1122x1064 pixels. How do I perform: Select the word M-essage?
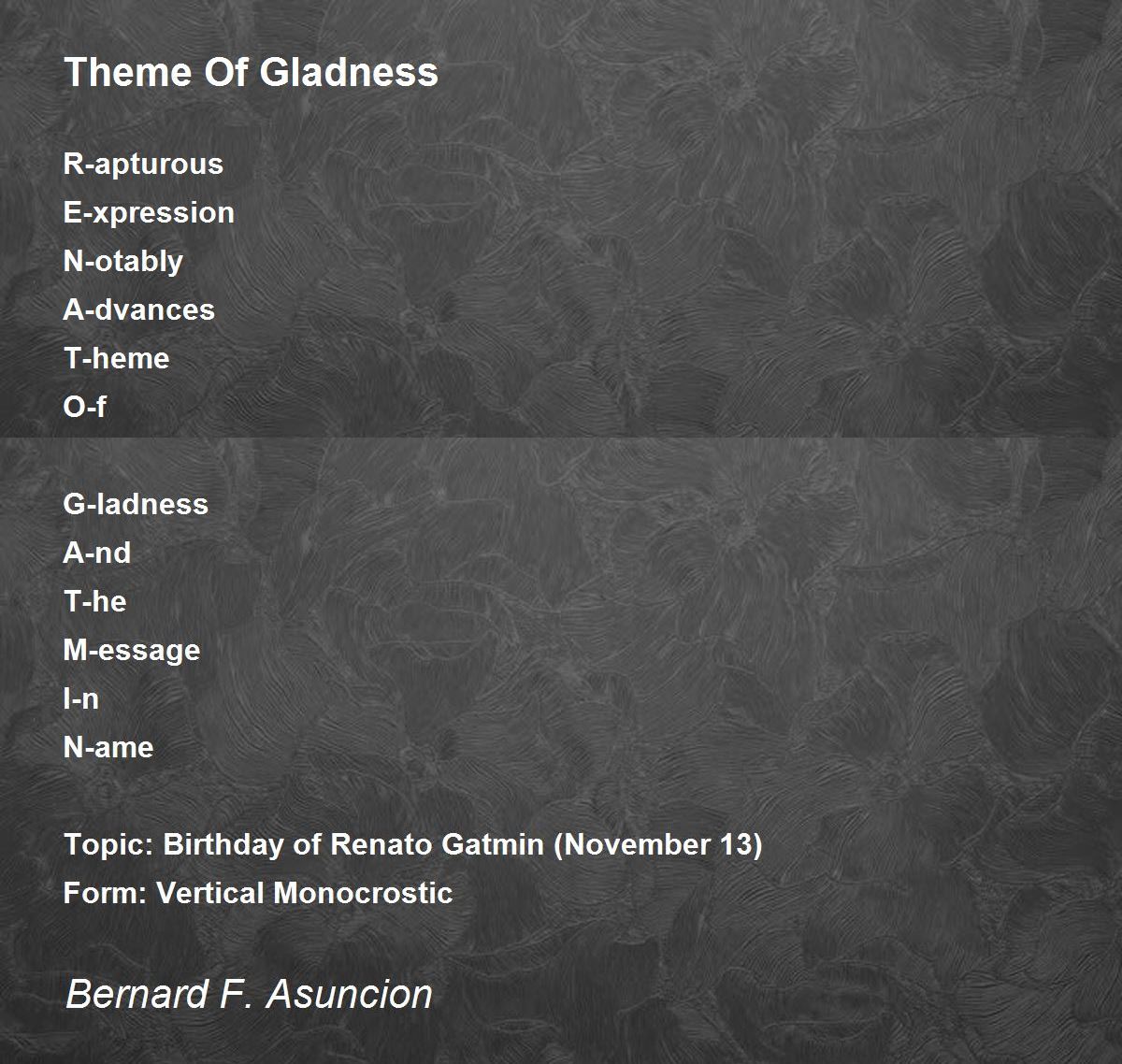(132, 651)
